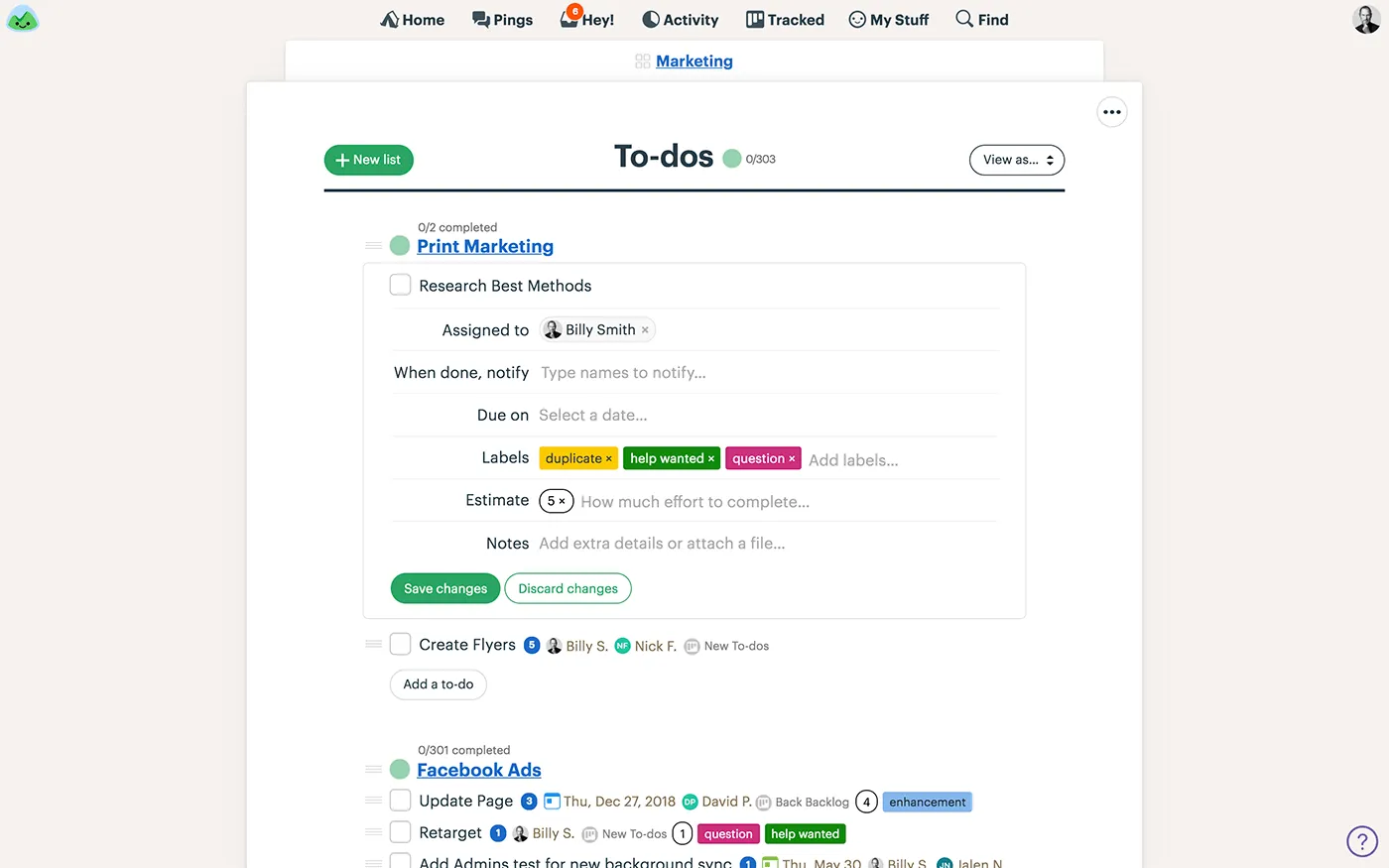Click estimate circle 4 on Update Page
1389x868 pixels.
(866, 802)
